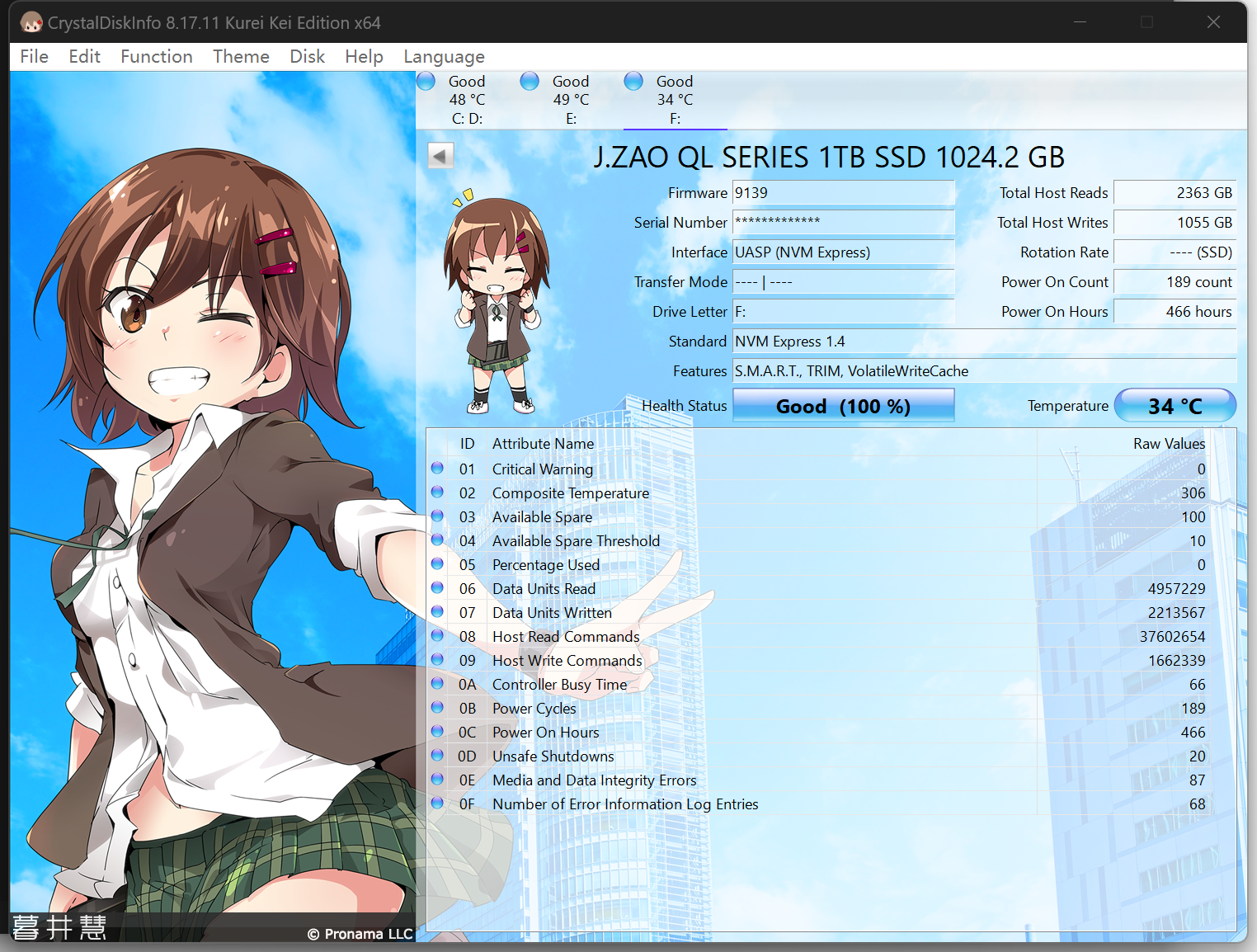
Task: Open the File menu
Action: pos(34,56)
